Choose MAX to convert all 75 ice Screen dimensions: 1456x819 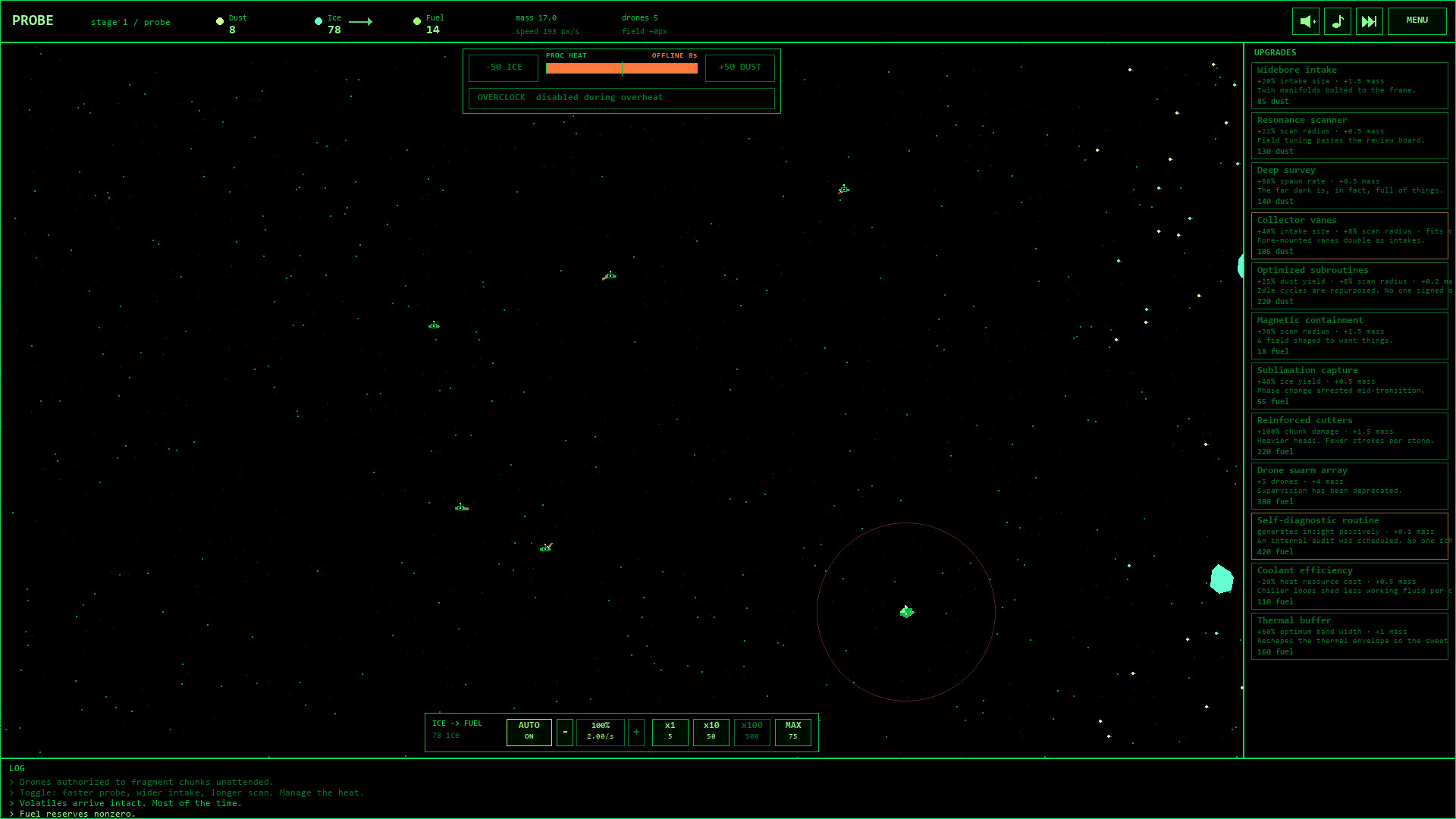click(x=792, y=731)
